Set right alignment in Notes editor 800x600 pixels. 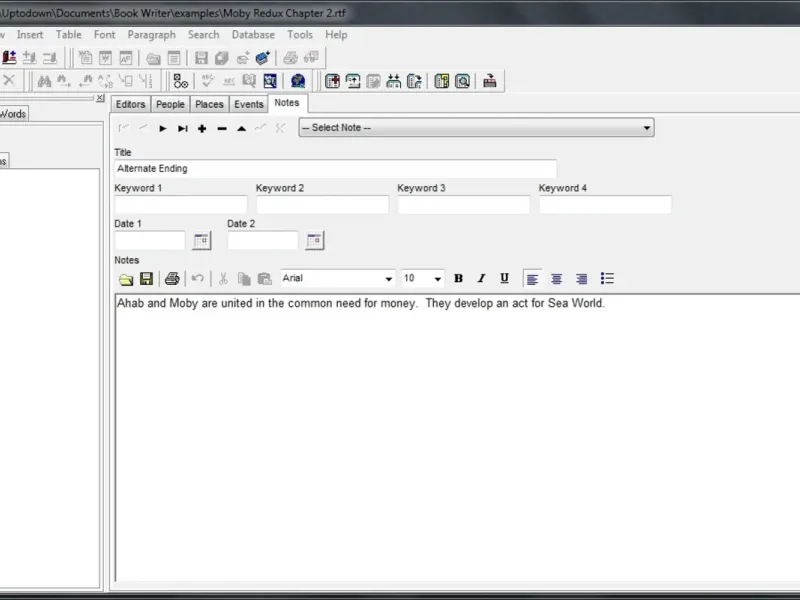pyautogui.click(x=581, y=279)
